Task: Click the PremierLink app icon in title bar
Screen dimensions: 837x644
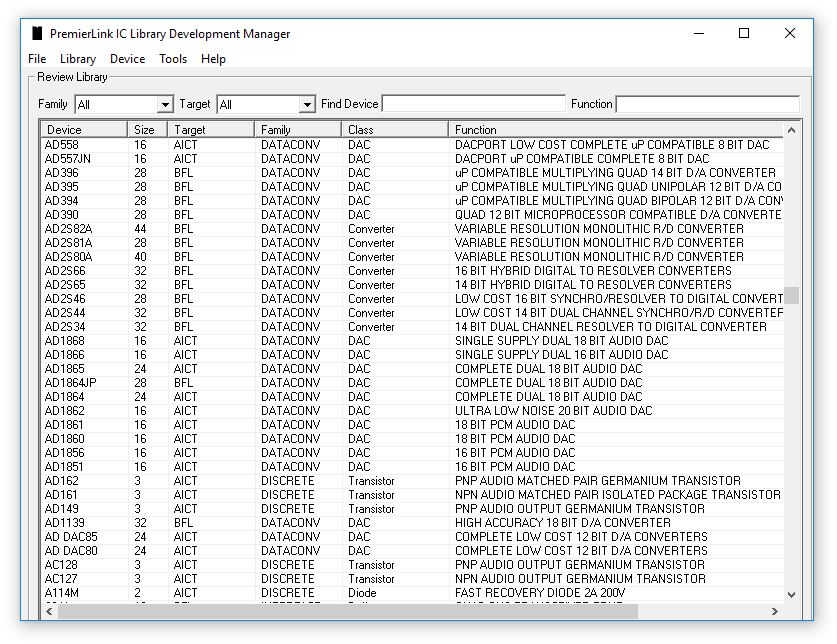Action: (x=37, y=33)
